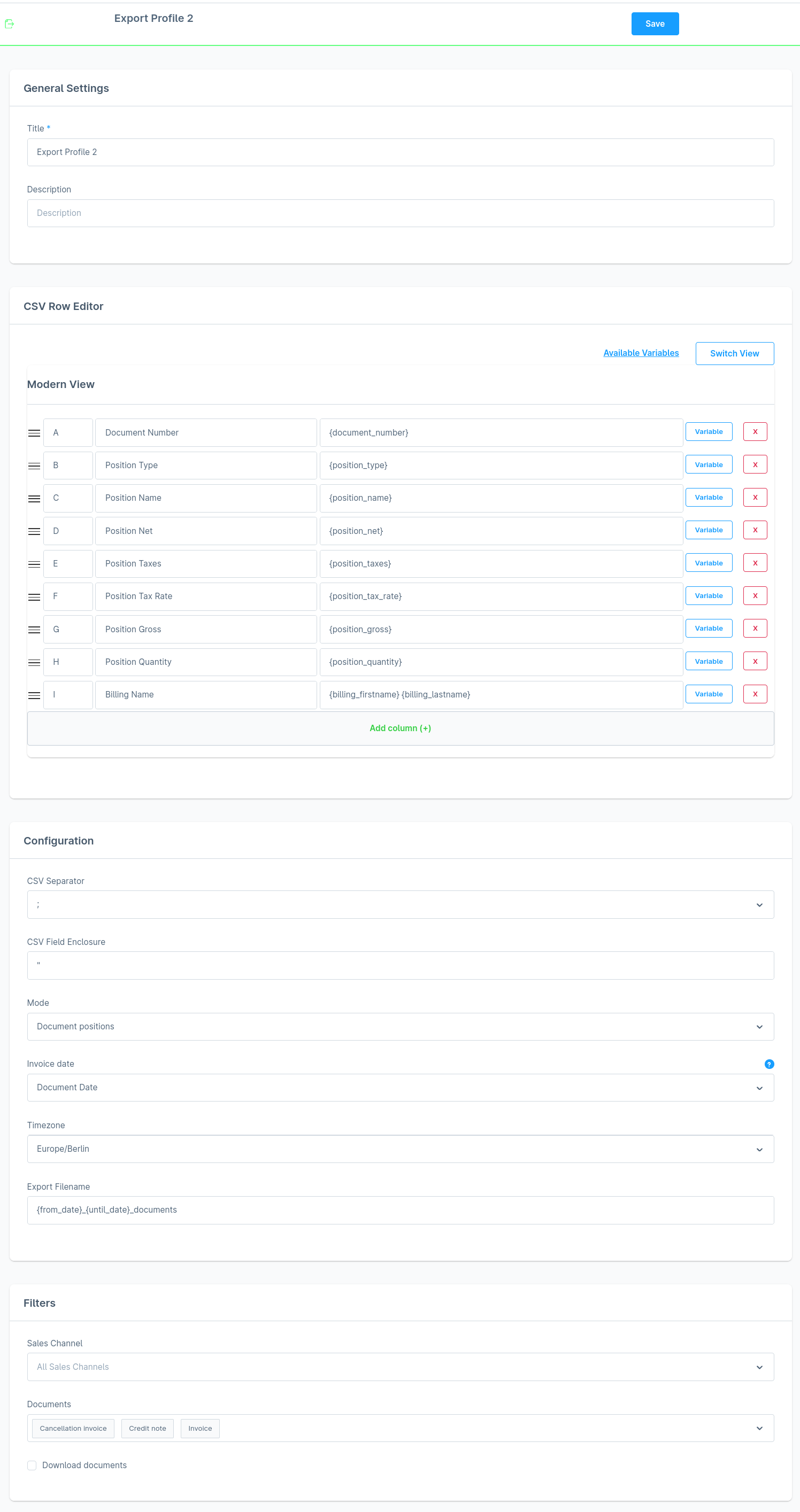This screenshot has height=1512, width=800.
Task: Delete the Position Type column
Action: pos(755,465)
